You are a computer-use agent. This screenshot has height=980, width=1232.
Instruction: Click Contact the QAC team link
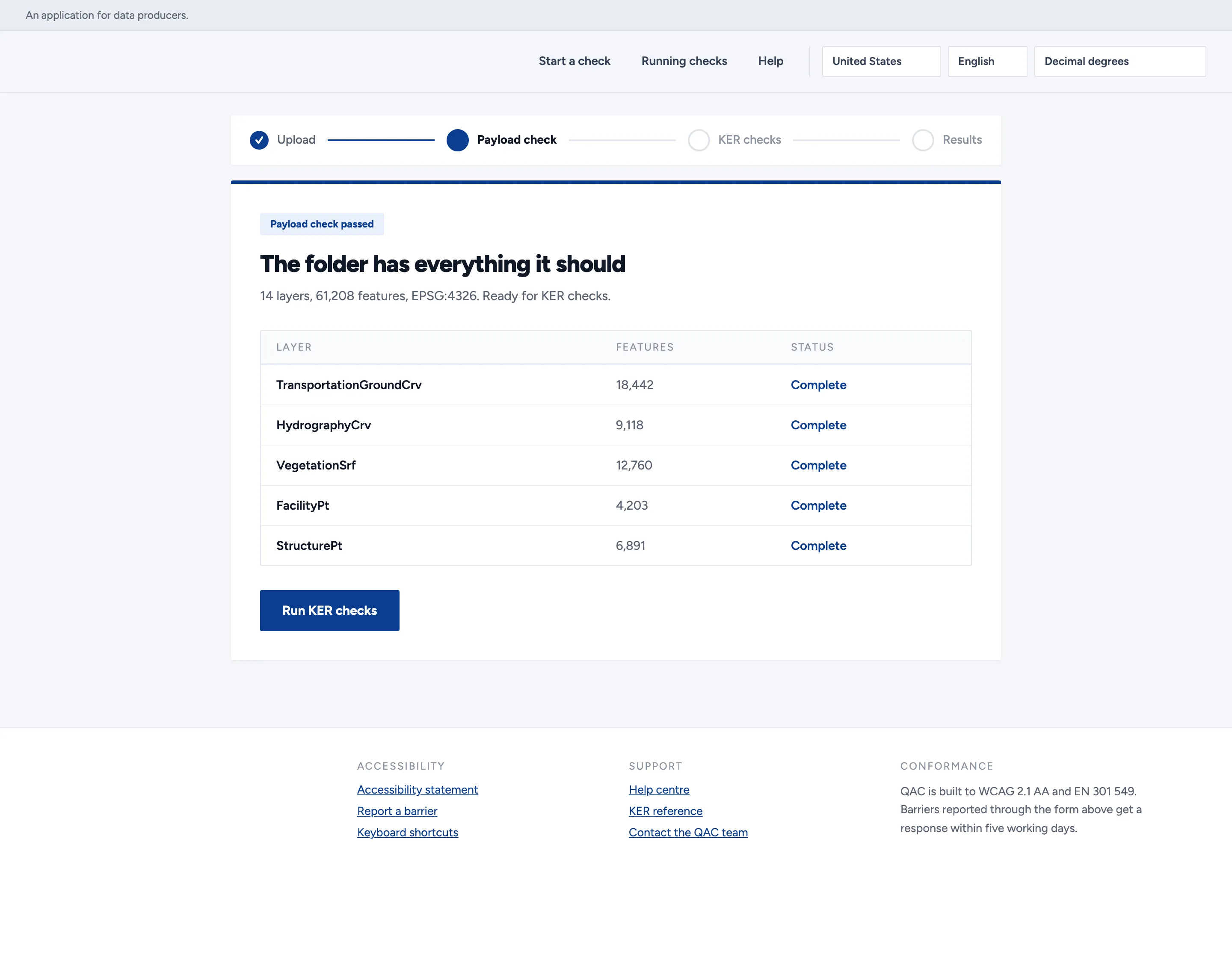[688, 832]
